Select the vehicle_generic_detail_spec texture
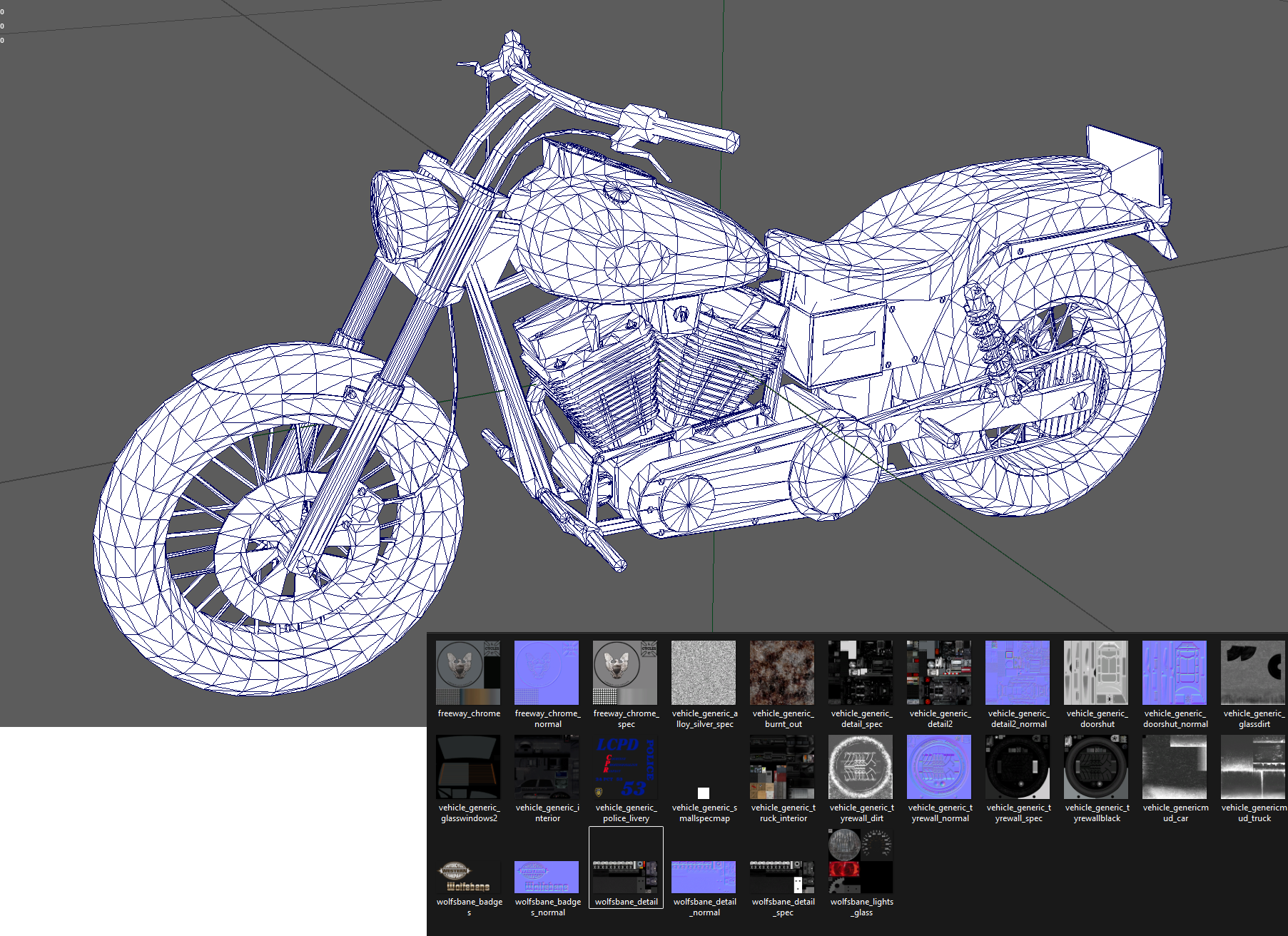The image size is (1288, 936). click(x=861, y=673)
